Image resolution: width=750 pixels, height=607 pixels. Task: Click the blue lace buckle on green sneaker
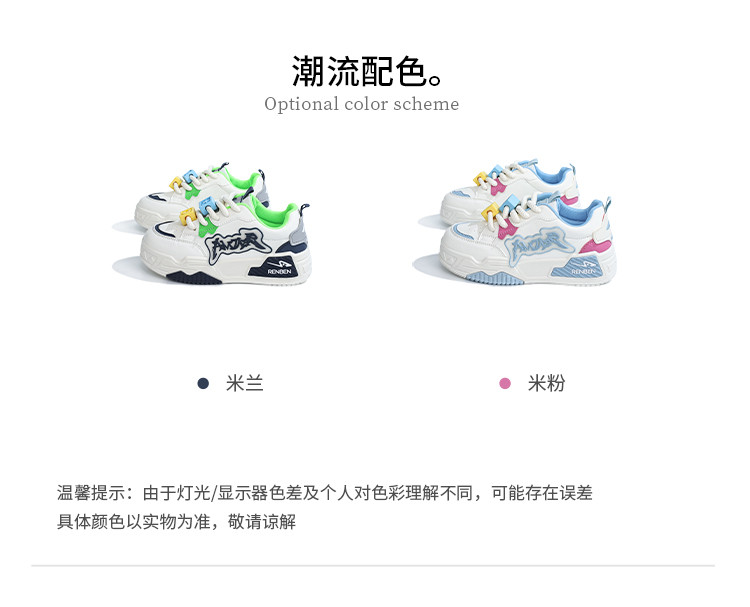[x=207, y=203]
